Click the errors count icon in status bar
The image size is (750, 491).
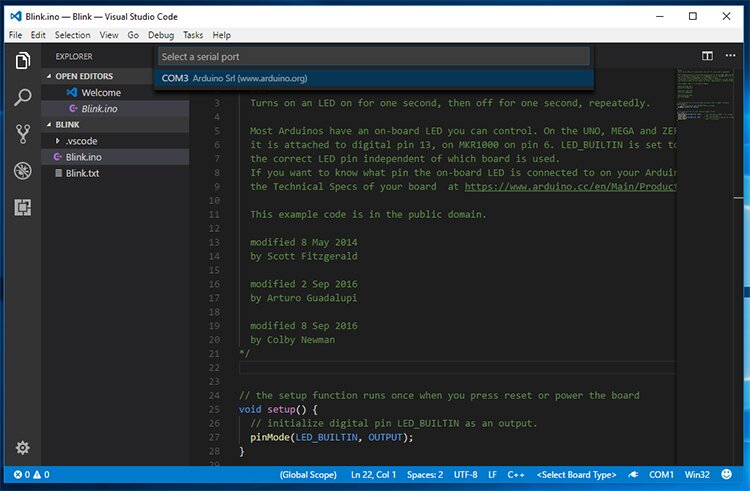[18, 474]
